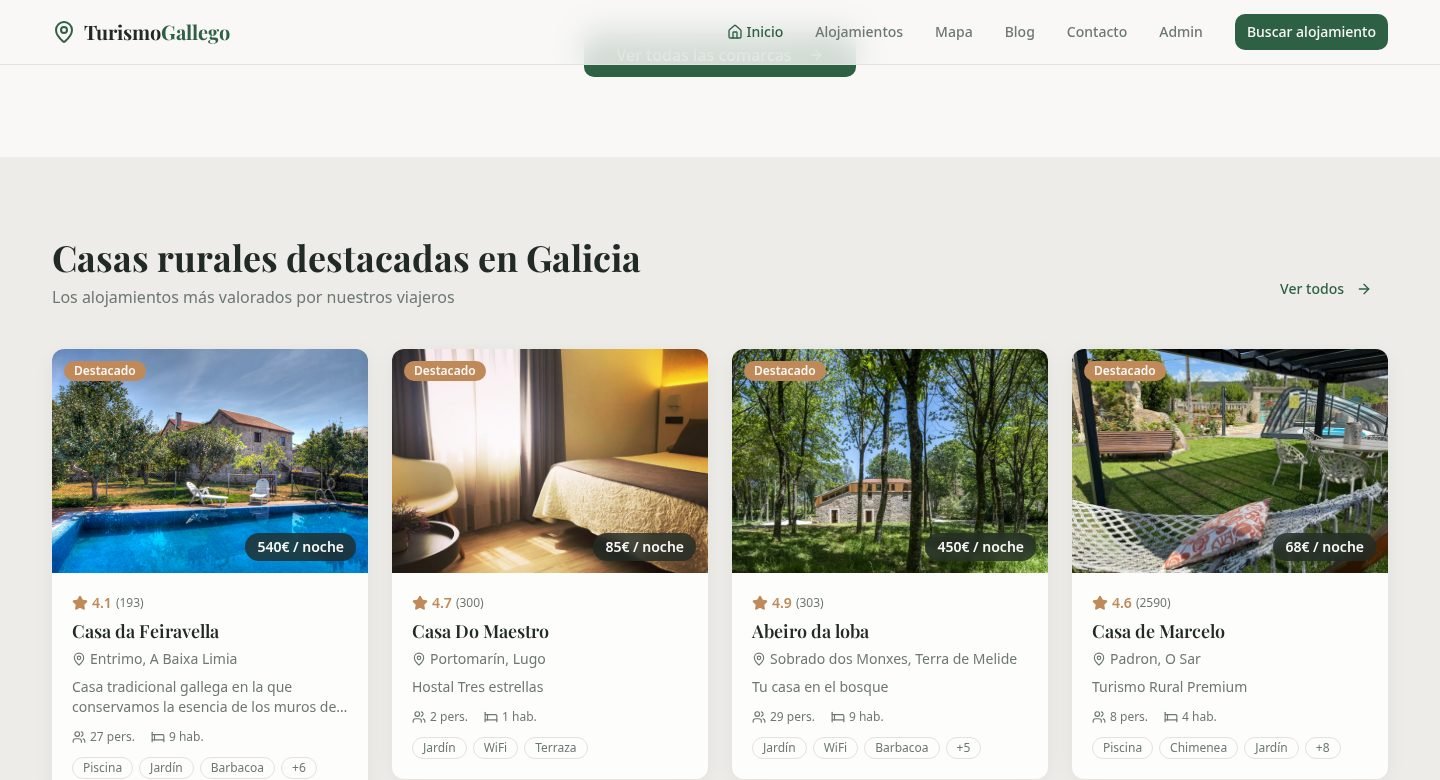Click the location pin beside Sobrado dos Monxes
The image size is (1440, 780).
pos(759,659)
